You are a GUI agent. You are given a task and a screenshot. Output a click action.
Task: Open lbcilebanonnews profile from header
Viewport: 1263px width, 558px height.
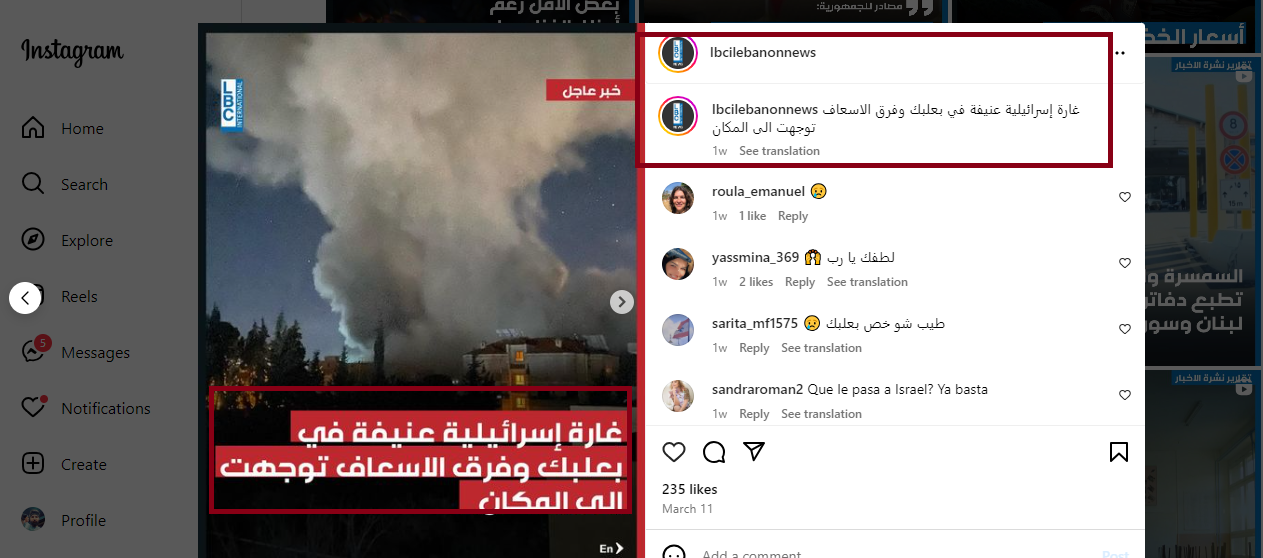[762, 53]
